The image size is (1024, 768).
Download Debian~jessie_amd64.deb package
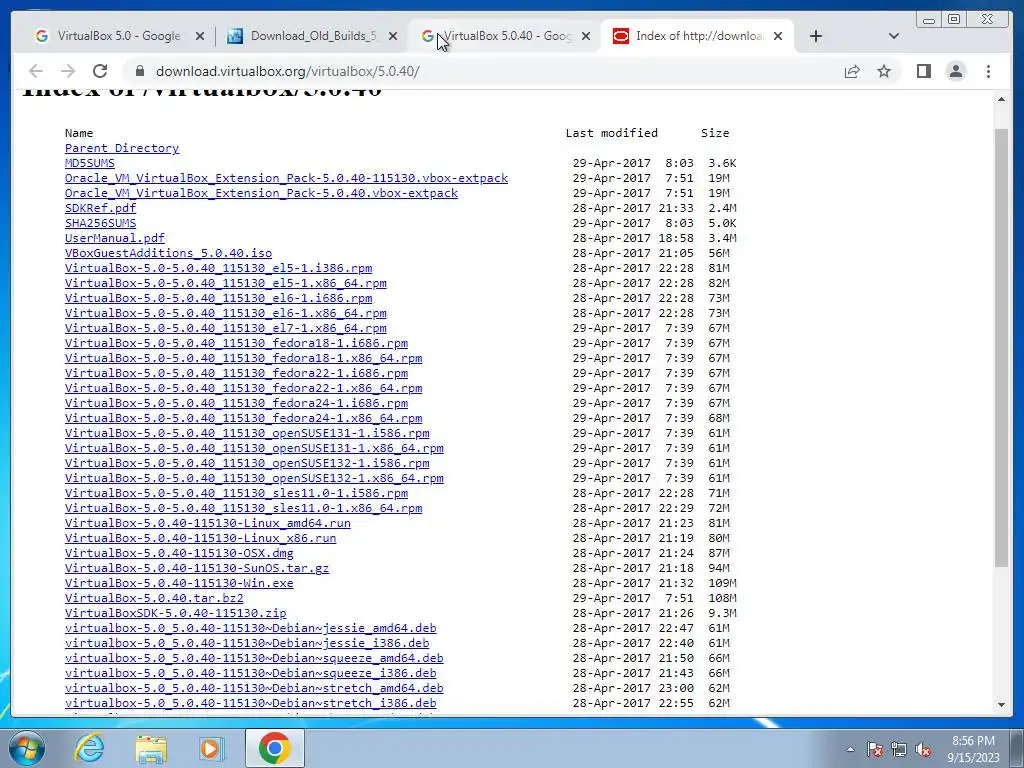250,629
